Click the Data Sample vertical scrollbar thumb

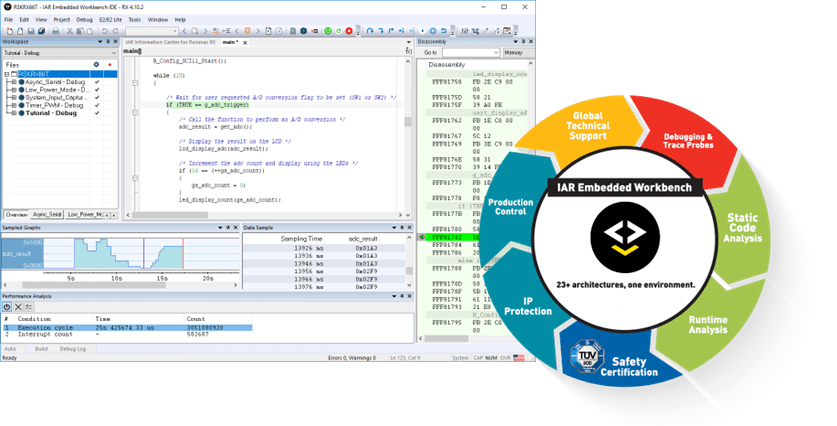tap(409, 271)
